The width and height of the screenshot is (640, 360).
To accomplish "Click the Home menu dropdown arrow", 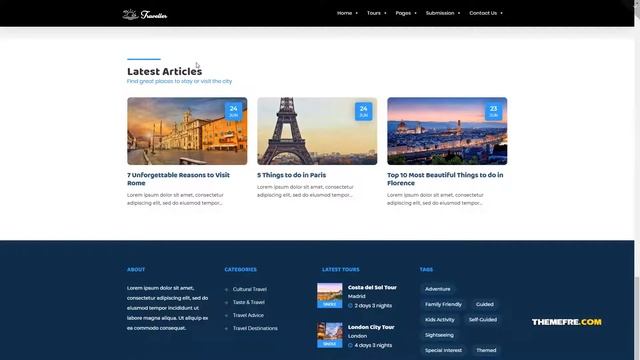I will (357, 13).
